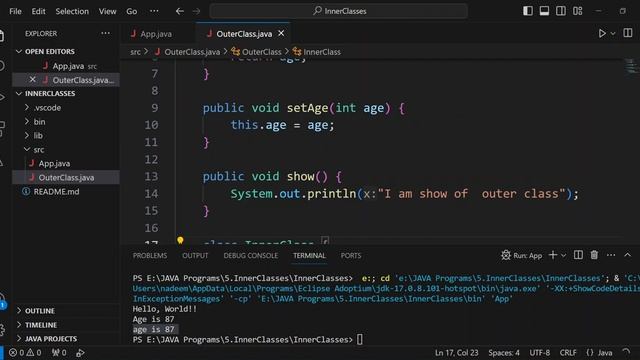This screenshot has height=360, width=640.
Task: Open the View menu
Action: [107, 11]
